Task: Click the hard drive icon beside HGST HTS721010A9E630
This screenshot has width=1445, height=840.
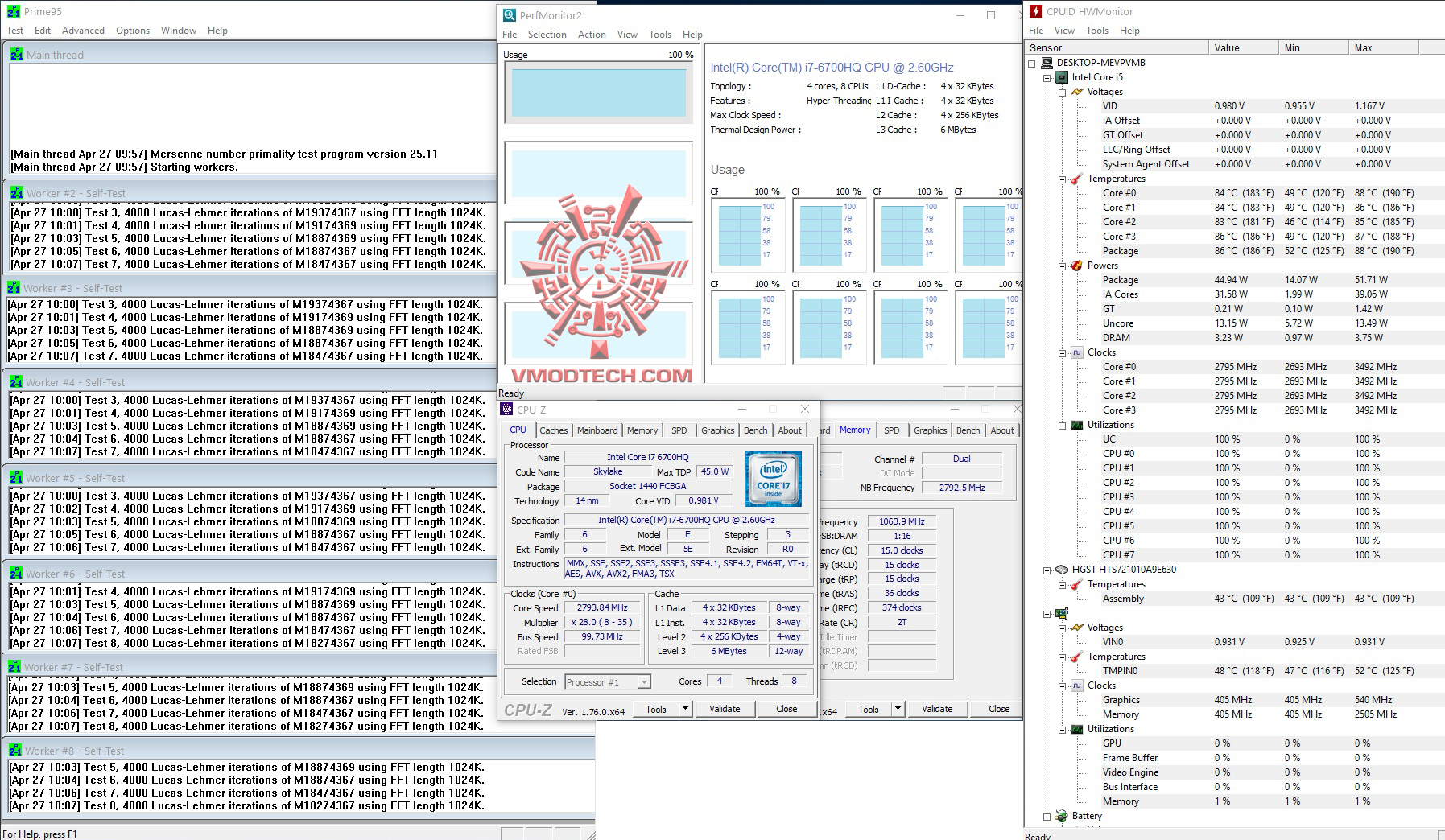Action: pos(1063,570)
